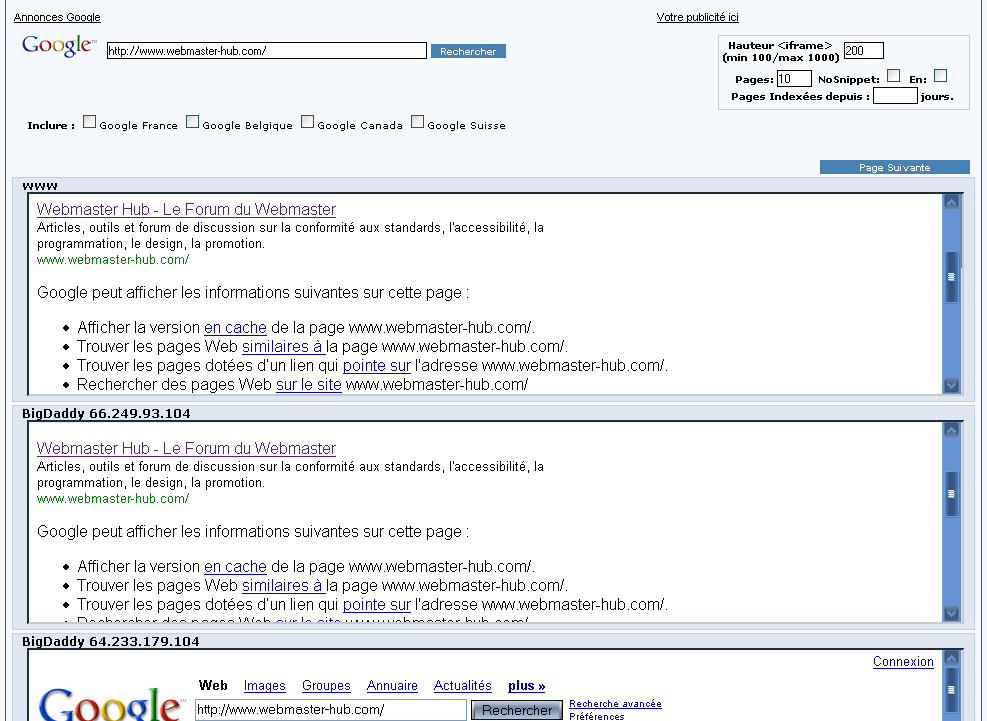Expand the "plus »" menu link
This screenshot has width=987, height=721.
click(527, 685)
